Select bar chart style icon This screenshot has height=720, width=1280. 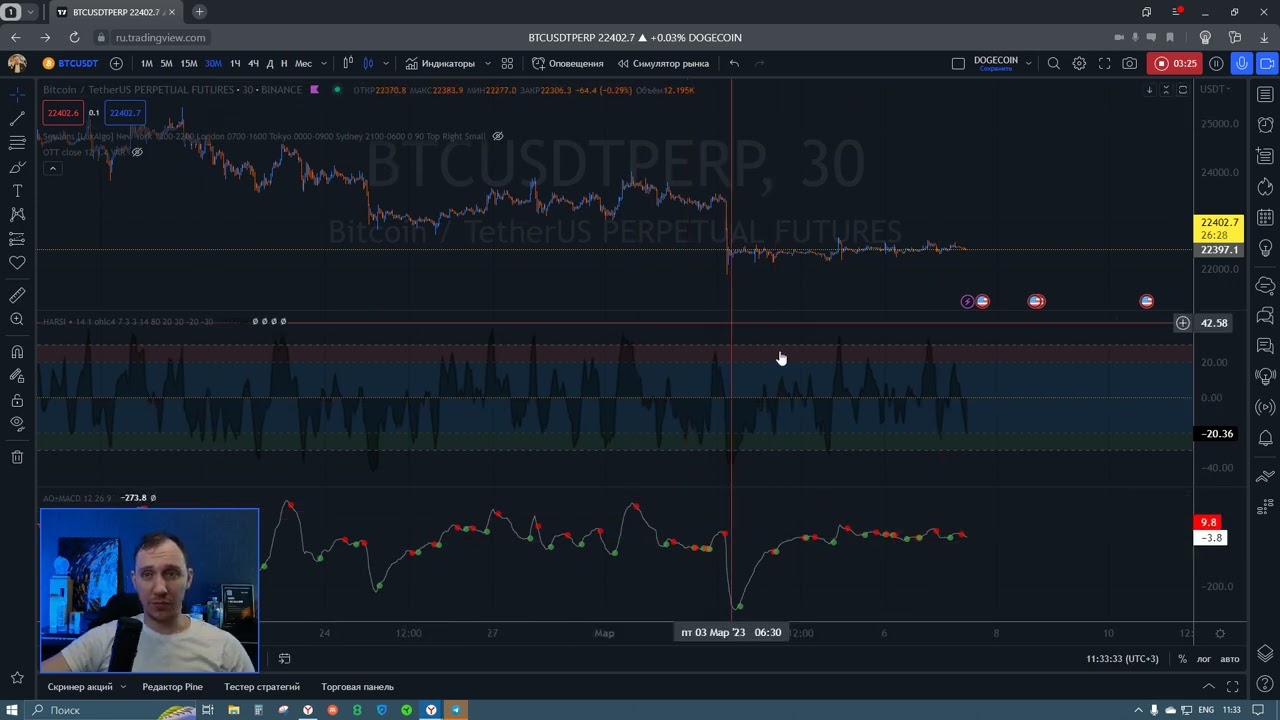348,63
